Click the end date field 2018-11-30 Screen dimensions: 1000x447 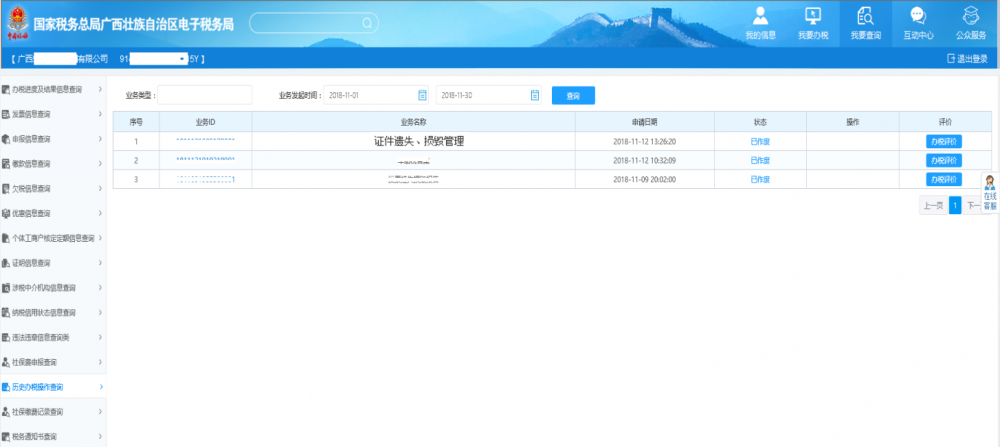489,95
